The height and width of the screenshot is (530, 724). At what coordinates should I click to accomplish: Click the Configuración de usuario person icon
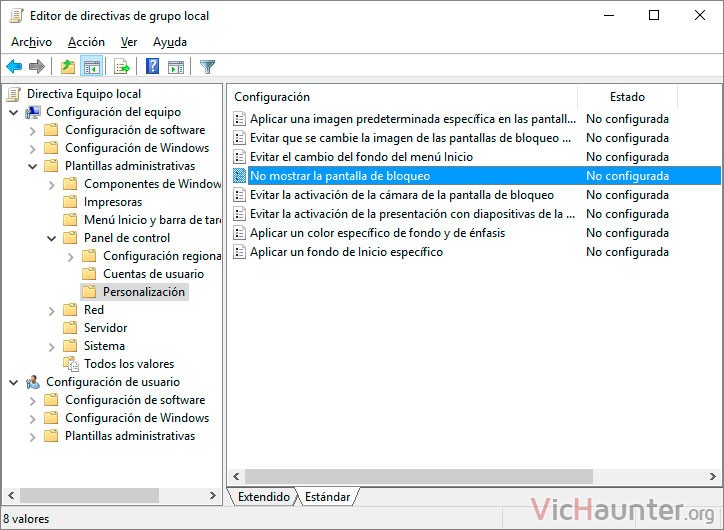(x=33, y=382)
